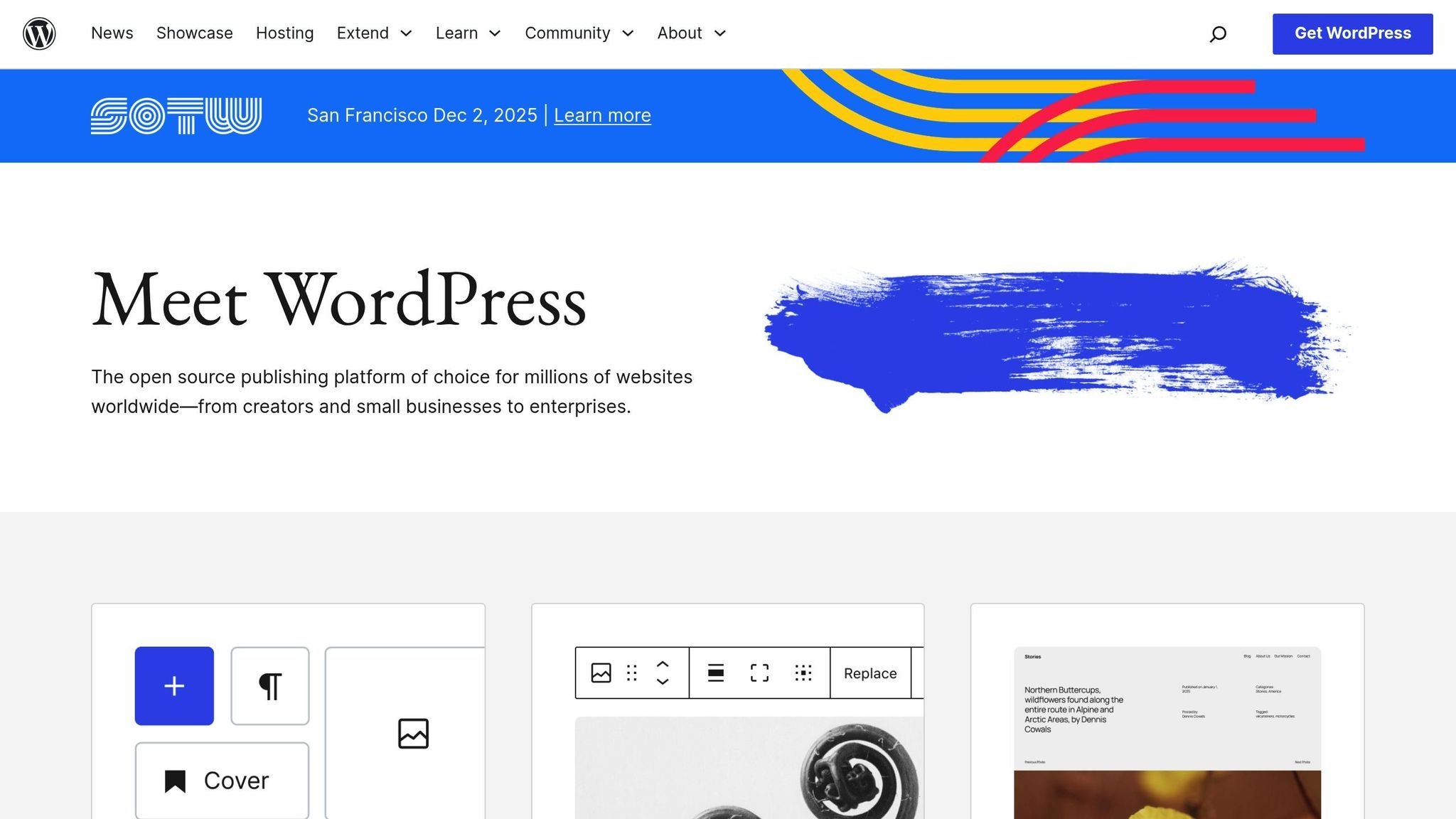
Task: Click the full-width crop icon in the toolbar
Action: tap(759, 673)
